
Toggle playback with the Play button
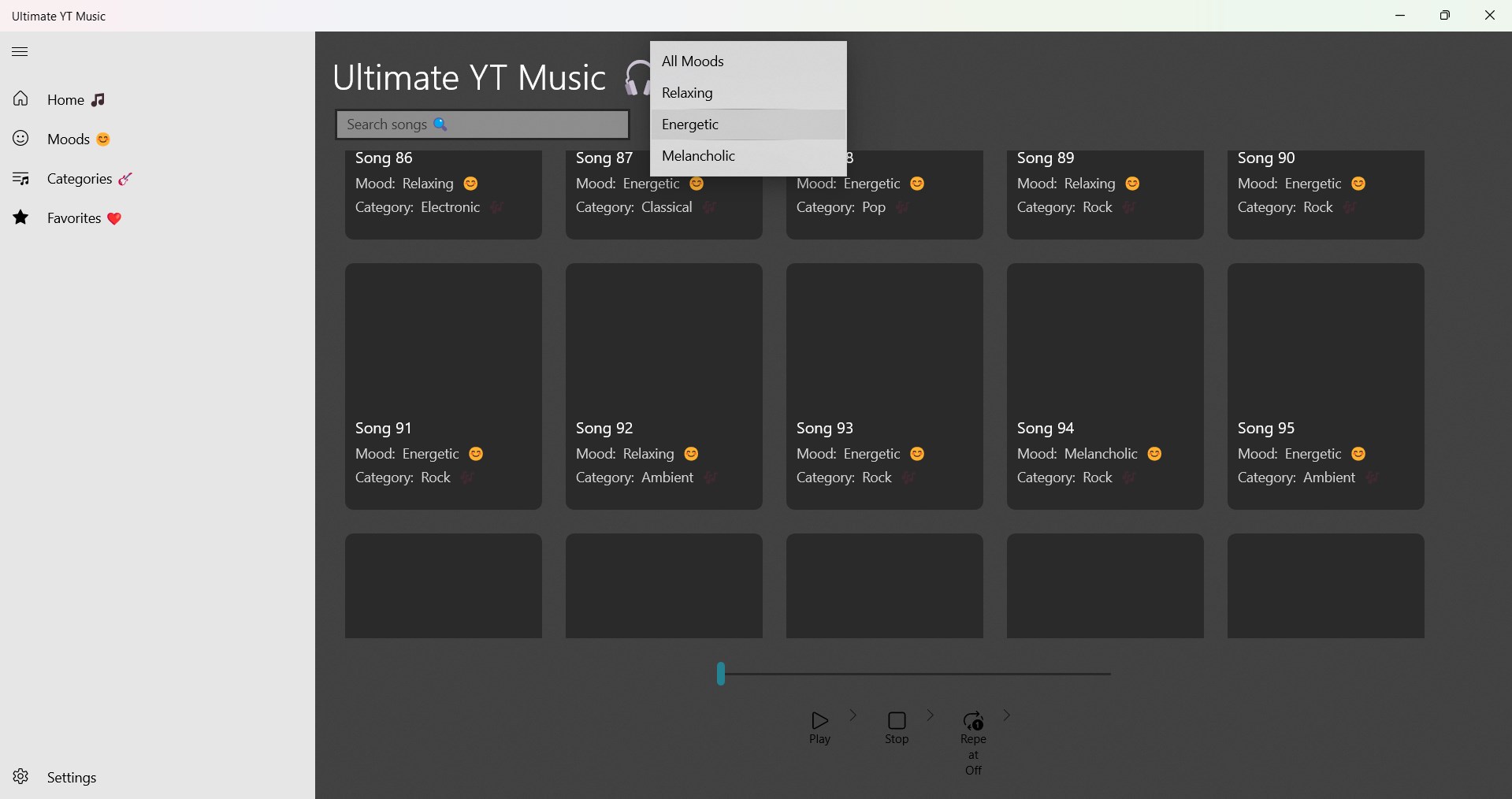819,727
